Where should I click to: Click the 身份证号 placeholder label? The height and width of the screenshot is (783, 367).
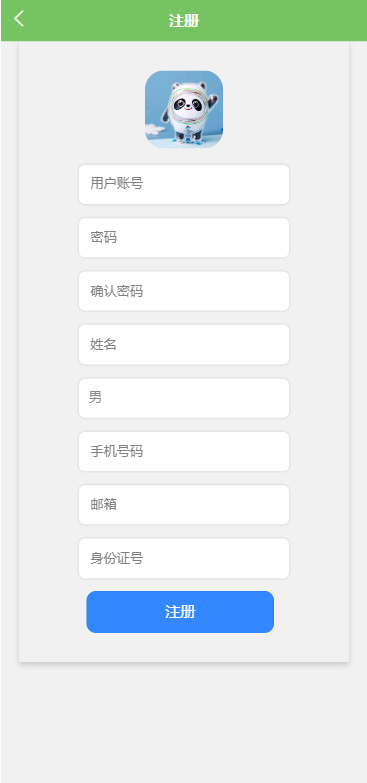pos(116,558)
